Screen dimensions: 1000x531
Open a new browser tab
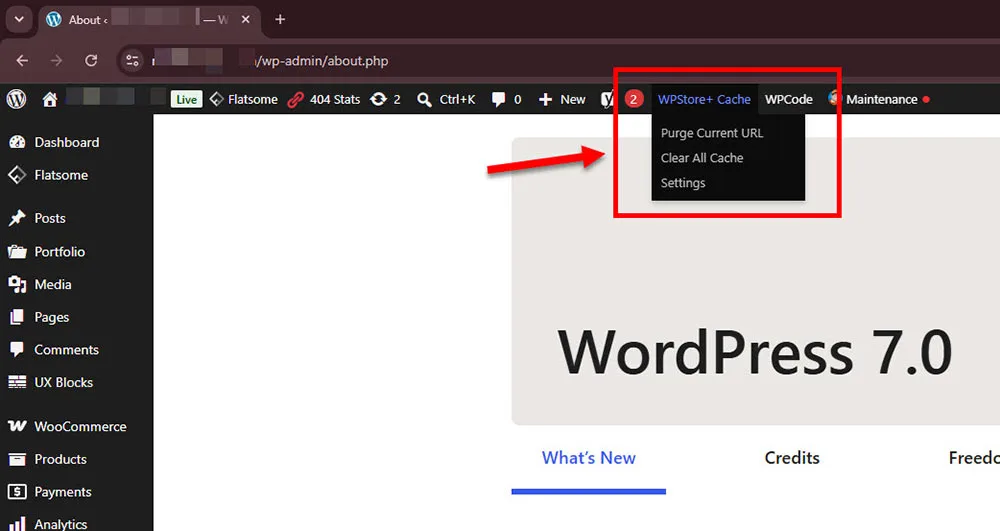[280, 19]
